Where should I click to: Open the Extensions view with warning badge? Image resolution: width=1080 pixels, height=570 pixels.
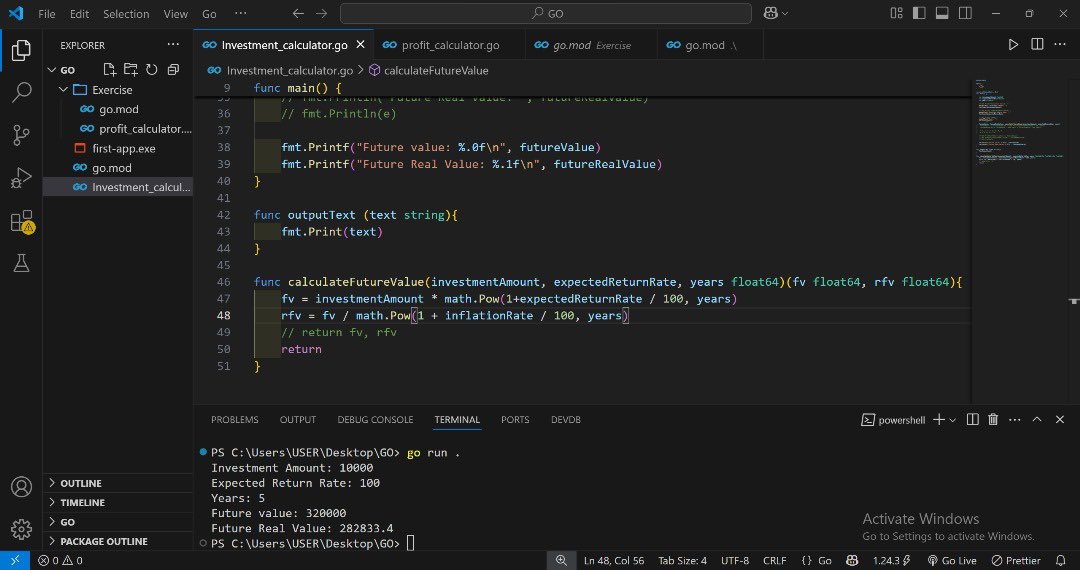(21, 221)
